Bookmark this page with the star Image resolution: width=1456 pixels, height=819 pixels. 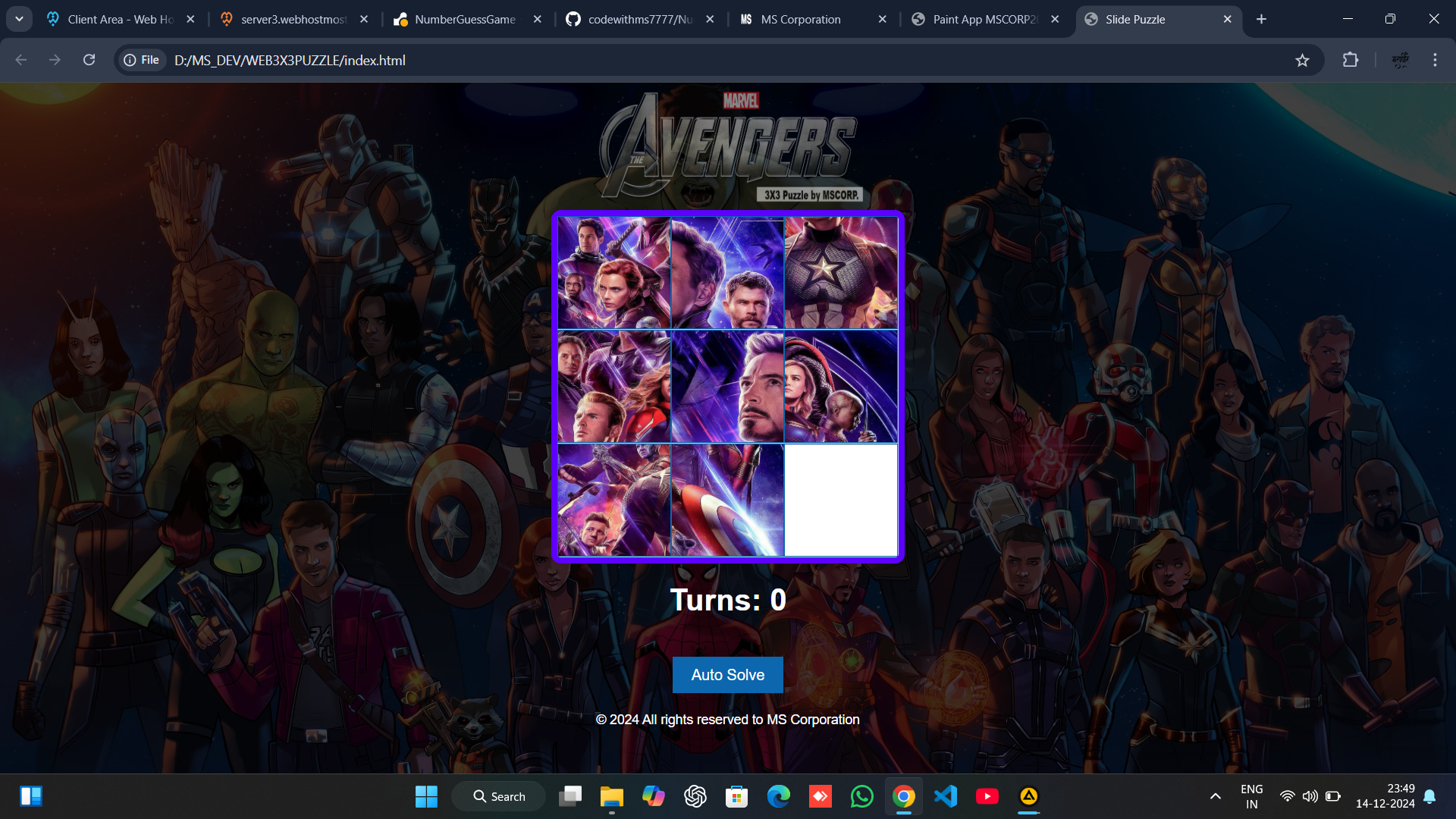coord(1302,60)
